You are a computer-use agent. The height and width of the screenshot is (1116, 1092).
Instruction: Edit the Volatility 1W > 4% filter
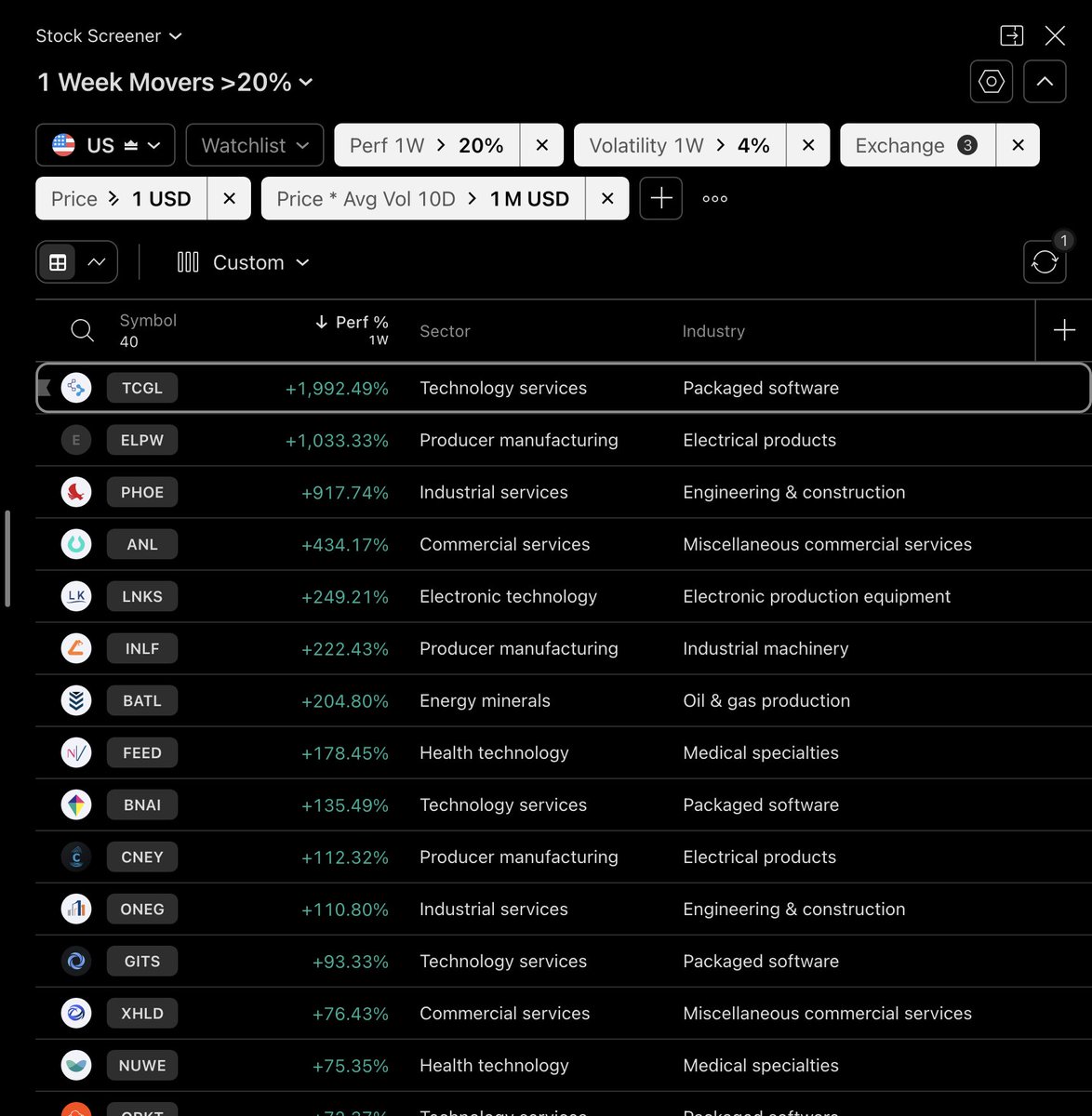coord(680,145)
